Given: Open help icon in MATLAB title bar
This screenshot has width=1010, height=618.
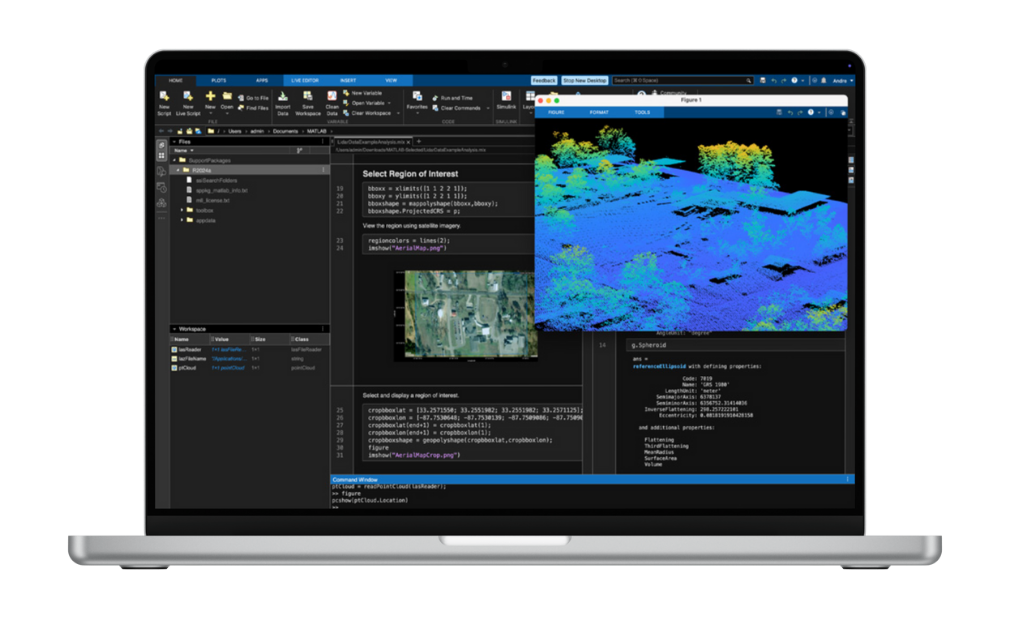Looking at the screenshot, I should [794, 81].
